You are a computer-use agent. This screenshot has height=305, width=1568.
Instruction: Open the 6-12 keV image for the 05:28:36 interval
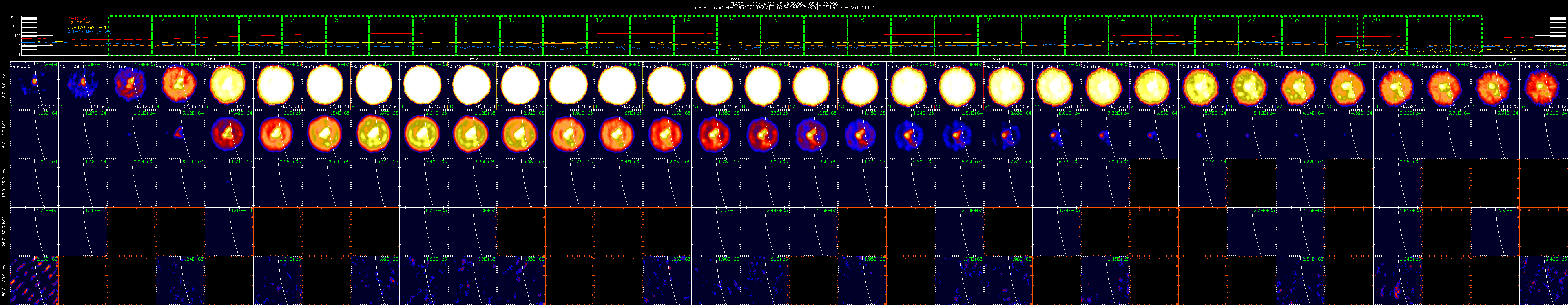coord(959,134)
